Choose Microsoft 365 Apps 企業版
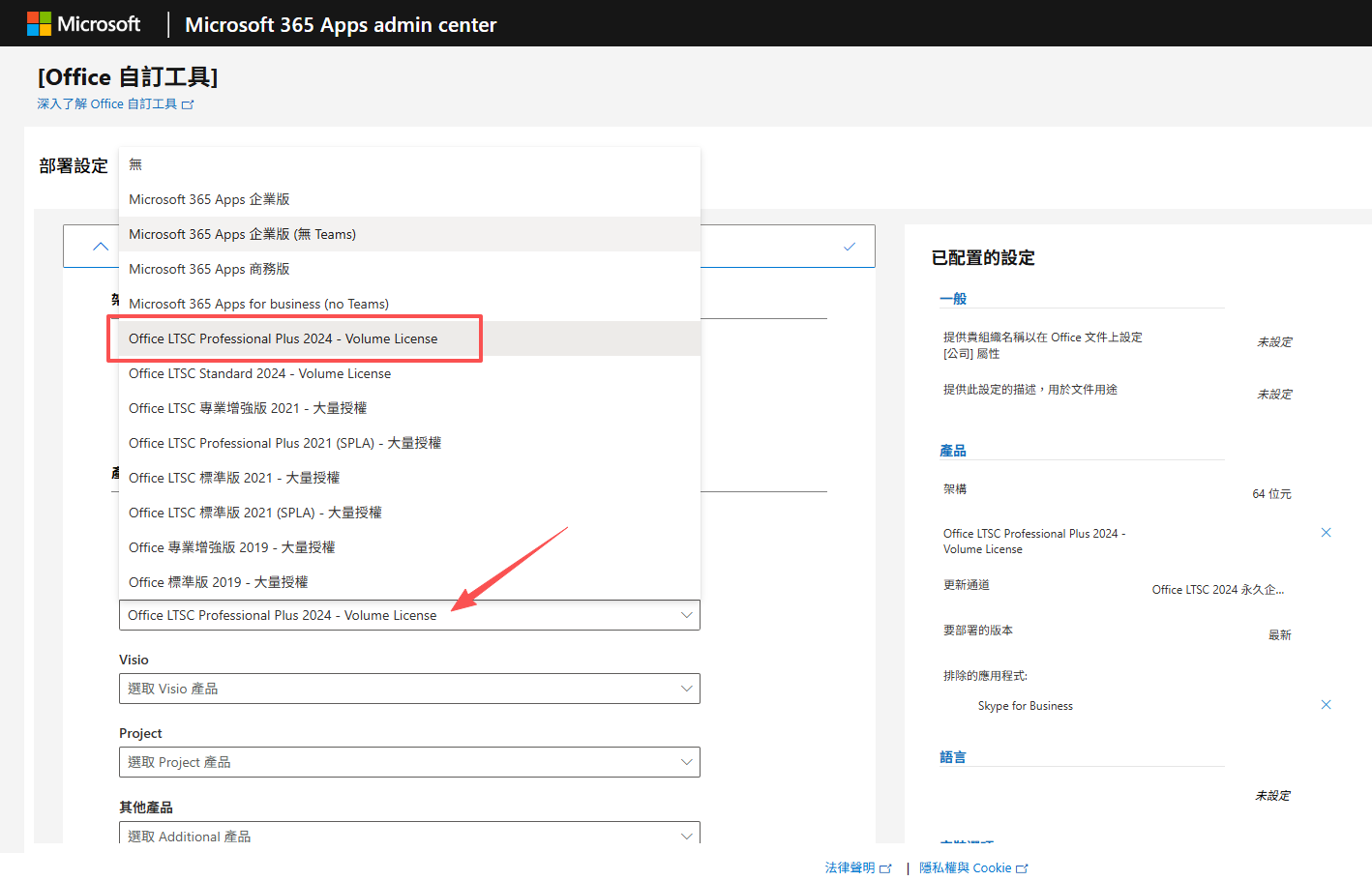 [409, 199]
